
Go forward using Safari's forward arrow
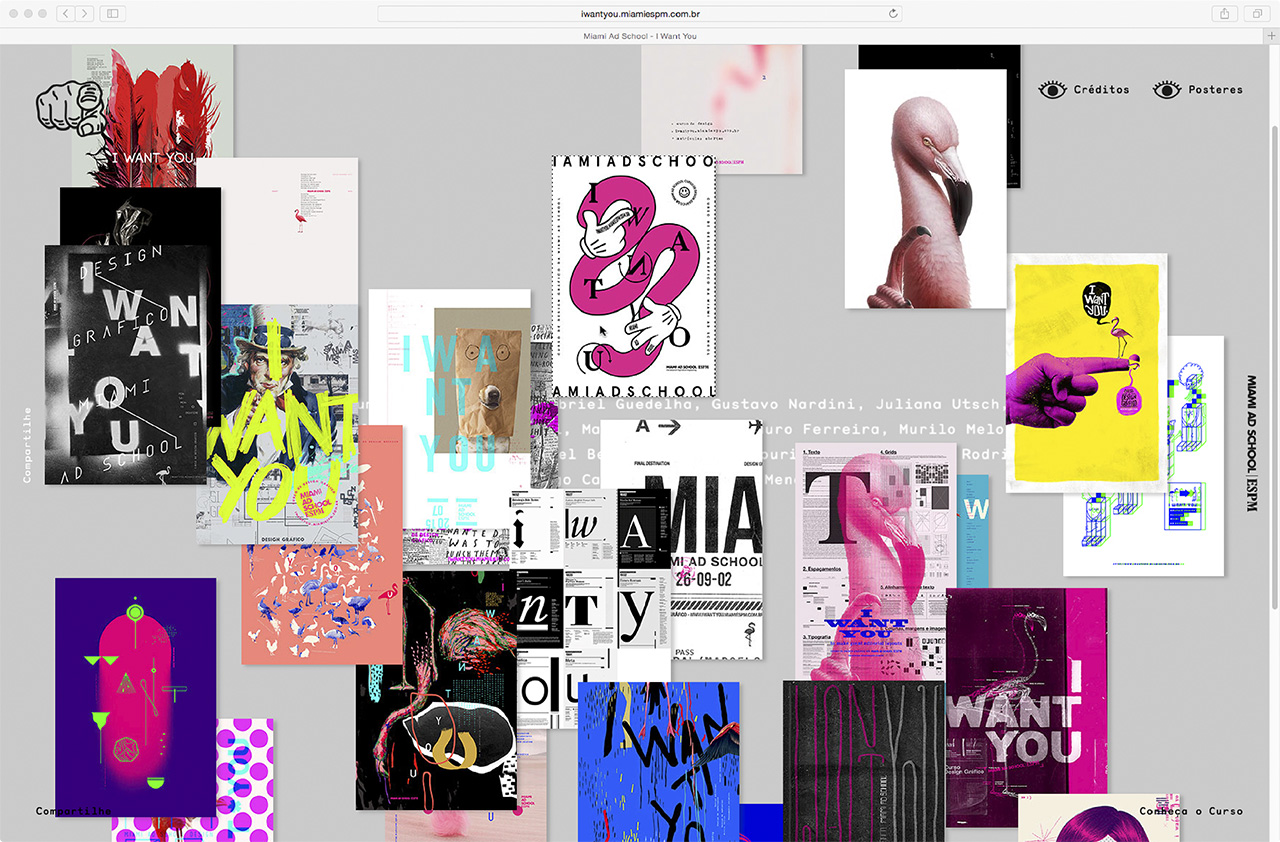[x=84, y=14]
